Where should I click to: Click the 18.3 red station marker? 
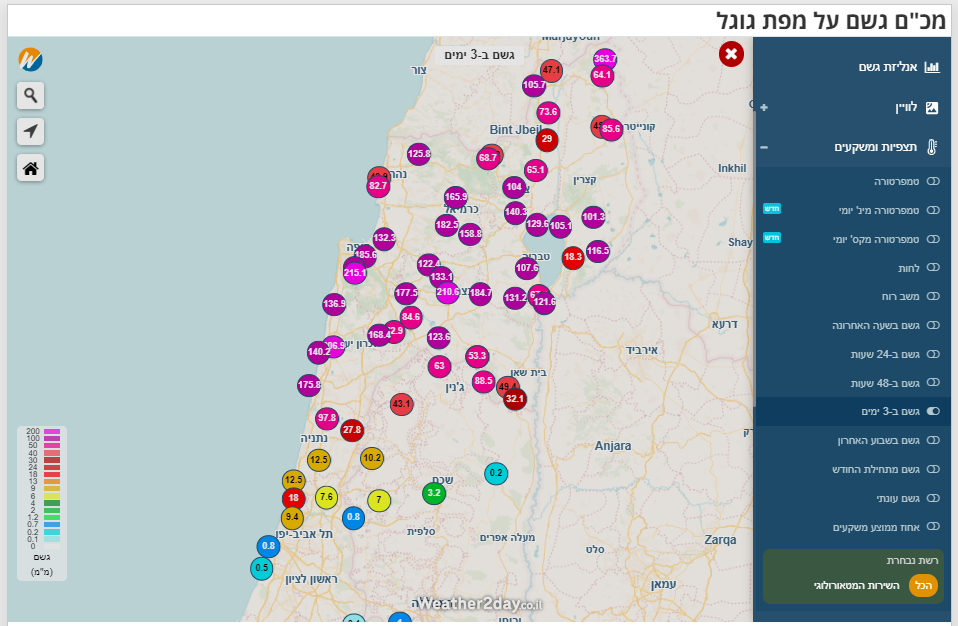coord(572,257)
